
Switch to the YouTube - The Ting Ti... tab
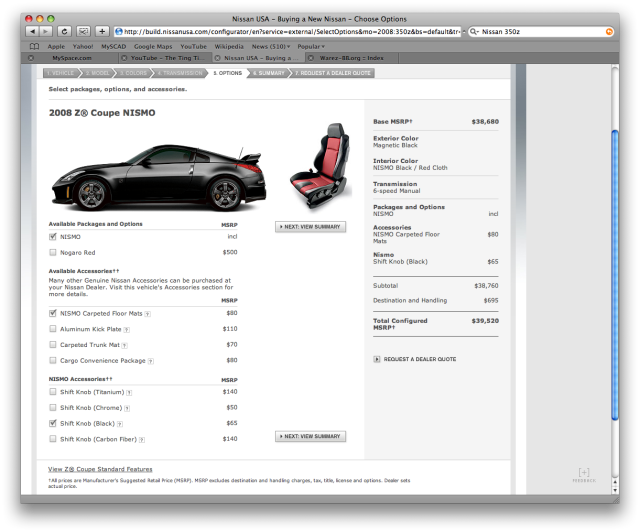[167, 58]
